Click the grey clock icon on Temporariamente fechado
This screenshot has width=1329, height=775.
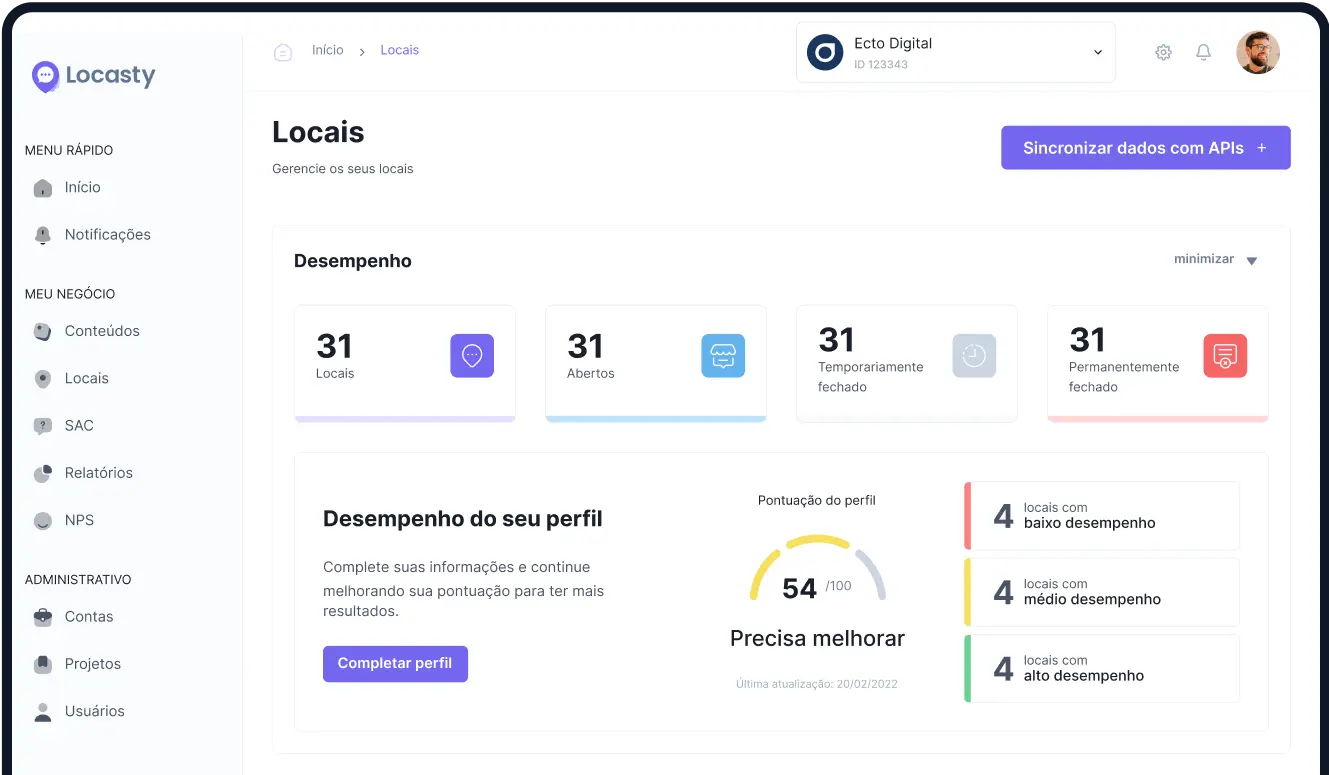point(974,356)
